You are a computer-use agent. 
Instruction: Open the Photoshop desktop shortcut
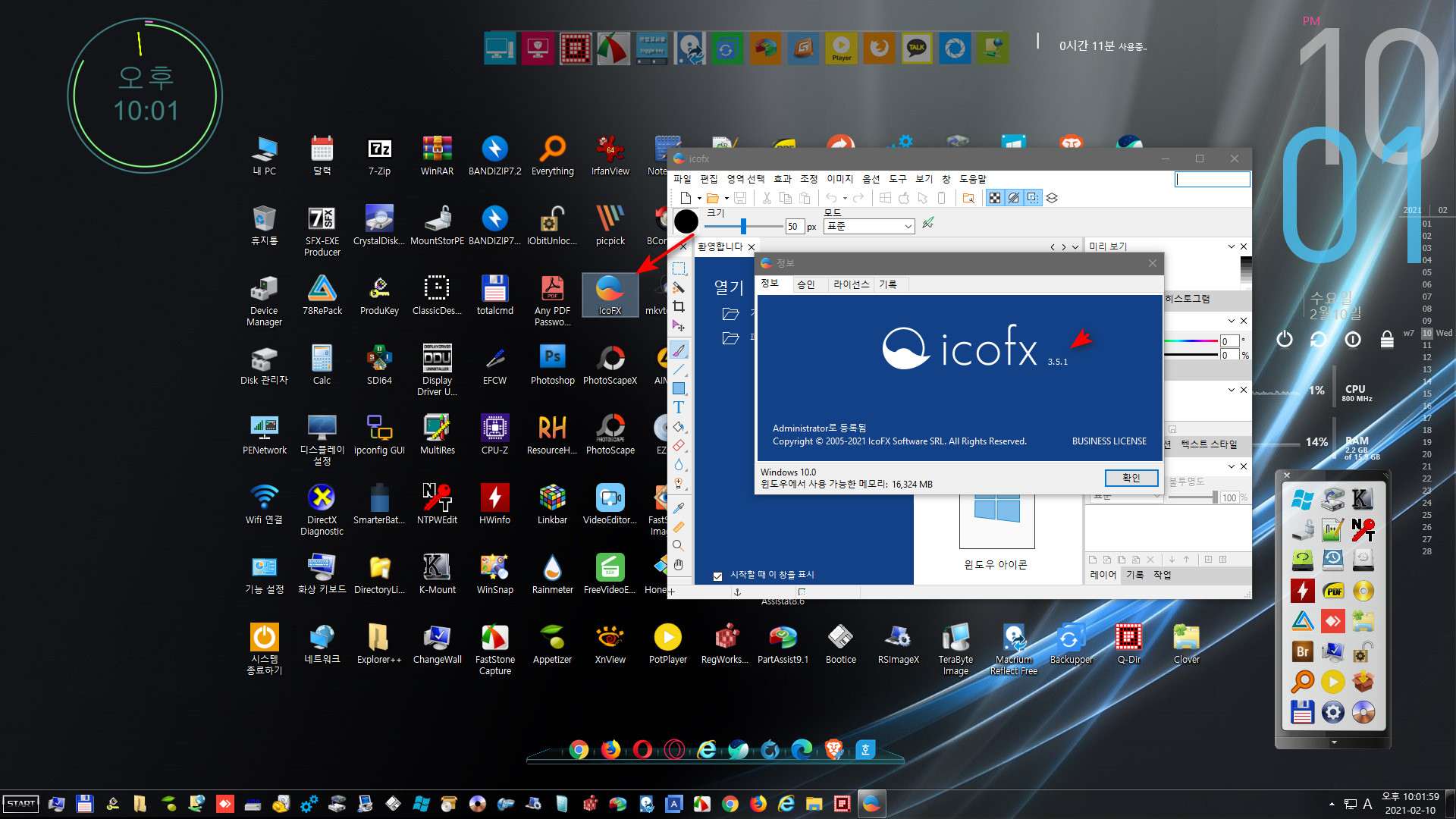click(x=552, y=365)
